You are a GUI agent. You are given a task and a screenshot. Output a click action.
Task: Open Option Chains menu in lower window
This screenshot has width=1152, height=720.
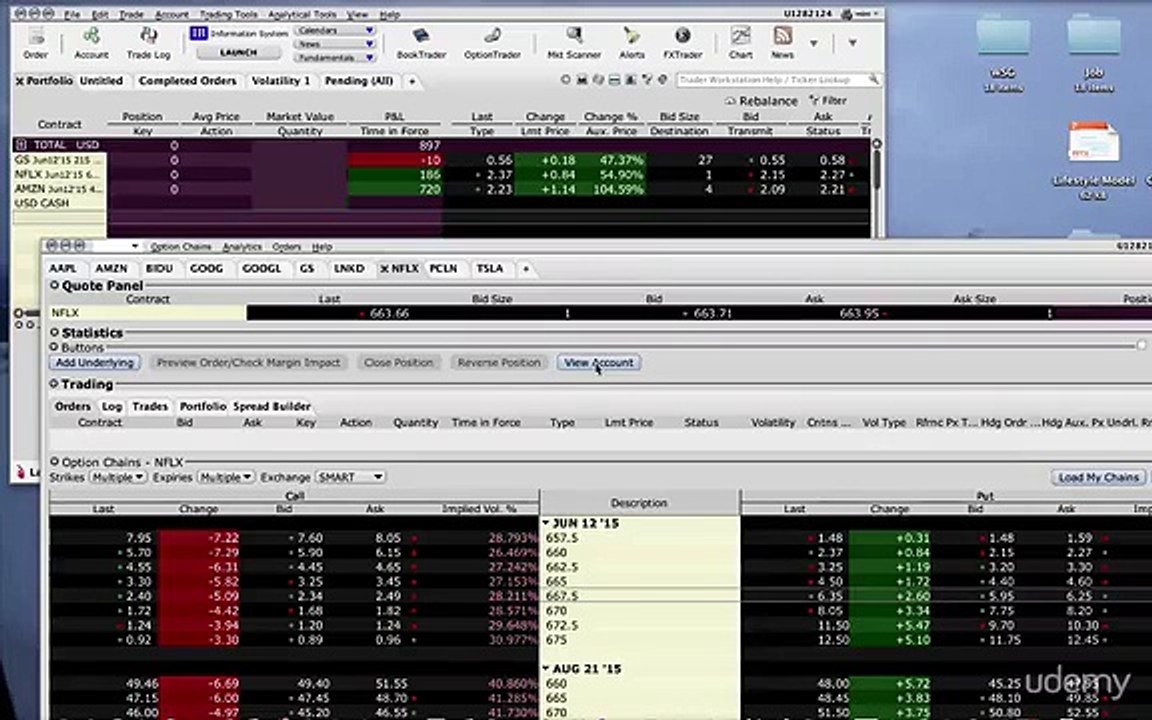pyautogui.click(x=181, y=247)
